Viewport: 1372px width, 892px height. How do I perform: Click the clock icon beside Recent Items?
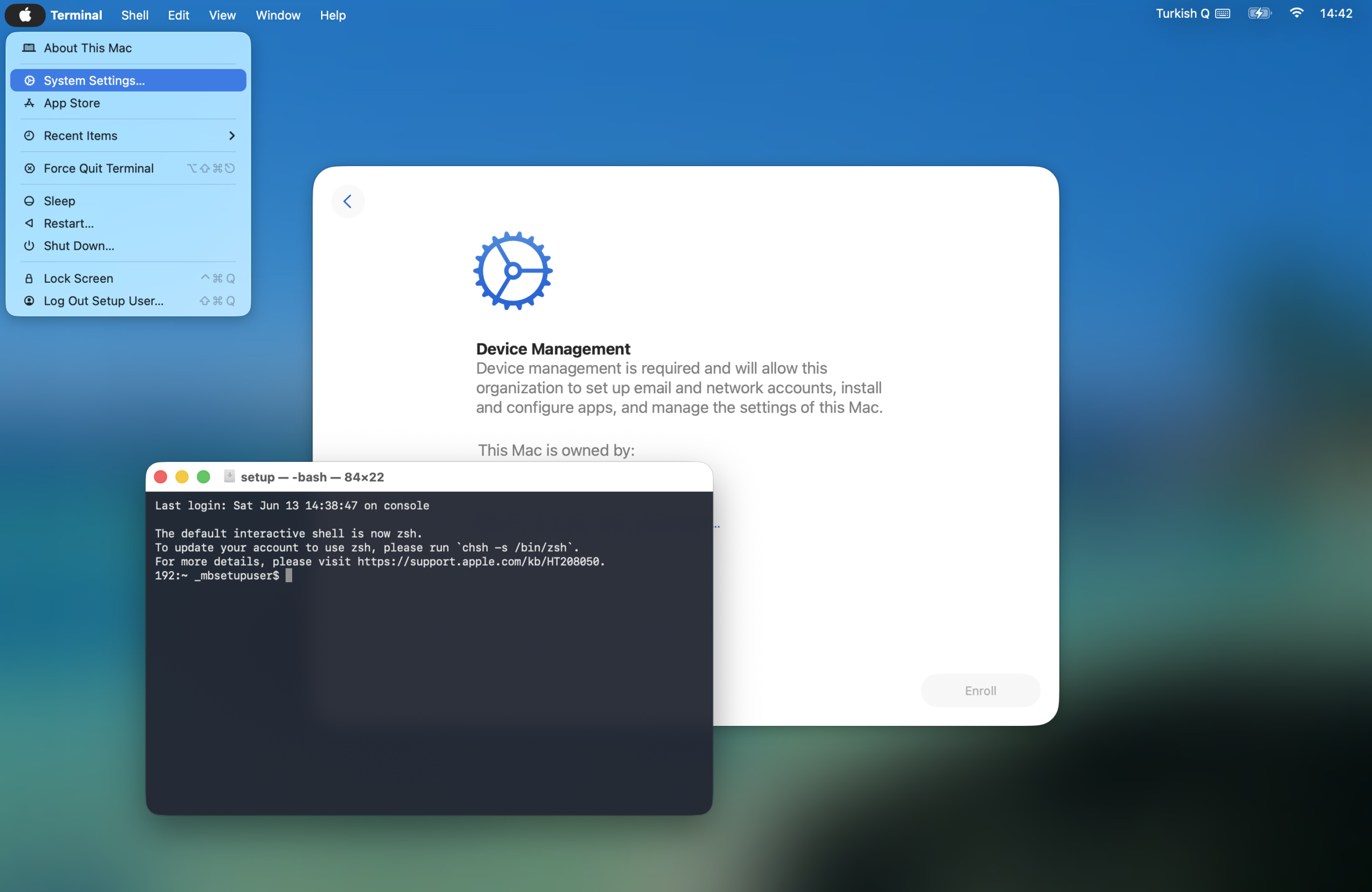(x=29, y=136)
